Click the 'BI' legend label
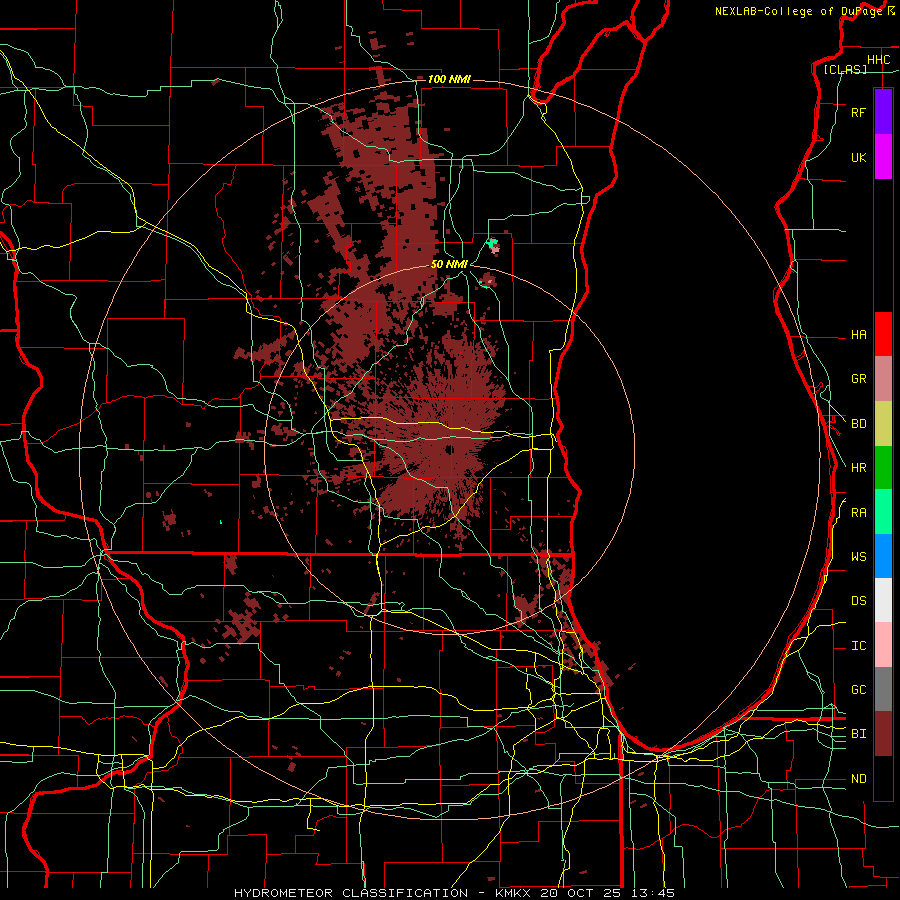The width and height of the screenshot is (900, 900). tap(858, 734)
